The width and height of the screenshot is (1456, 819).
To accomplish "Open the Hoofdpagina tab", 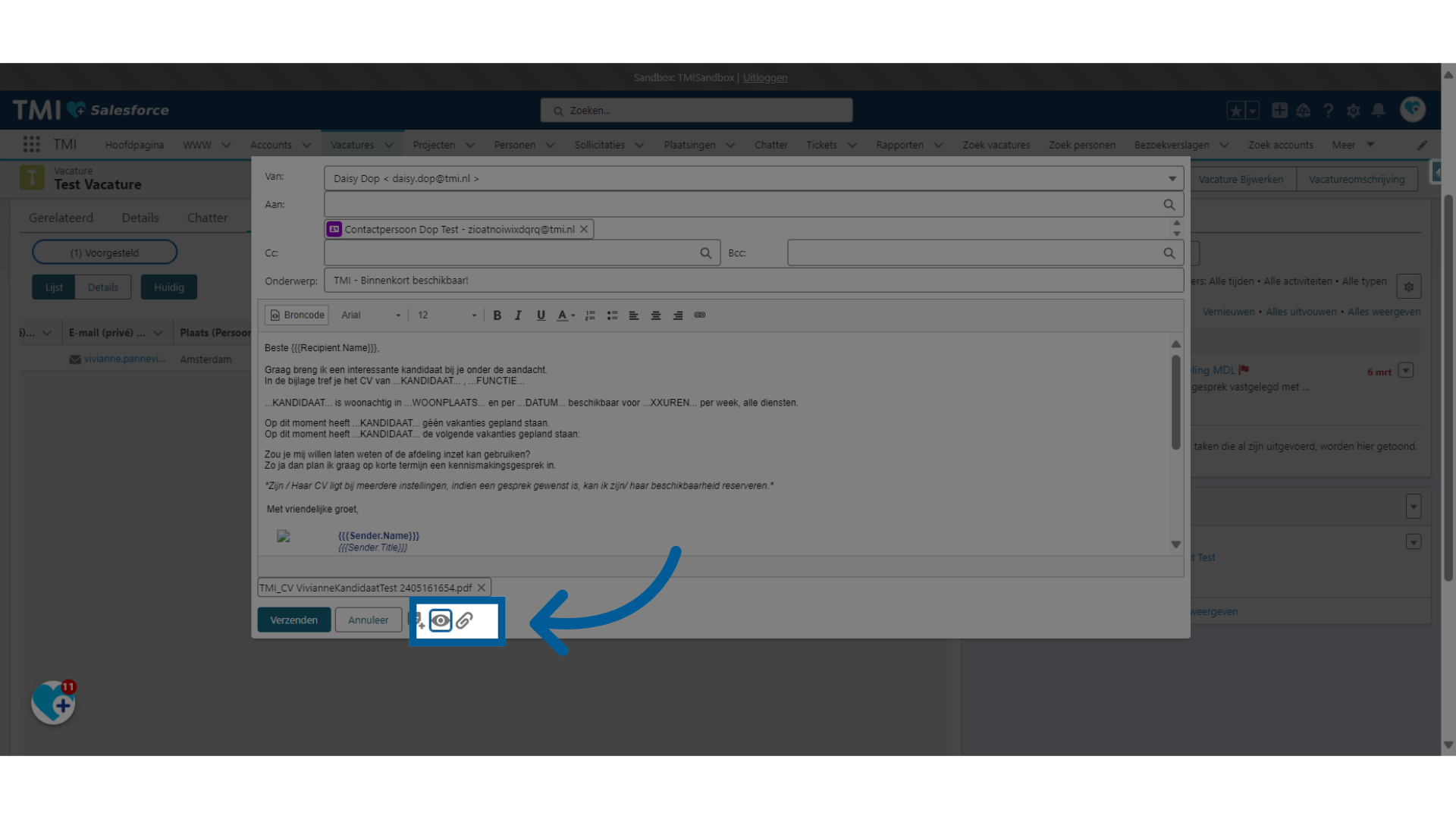I will [134, 145].
